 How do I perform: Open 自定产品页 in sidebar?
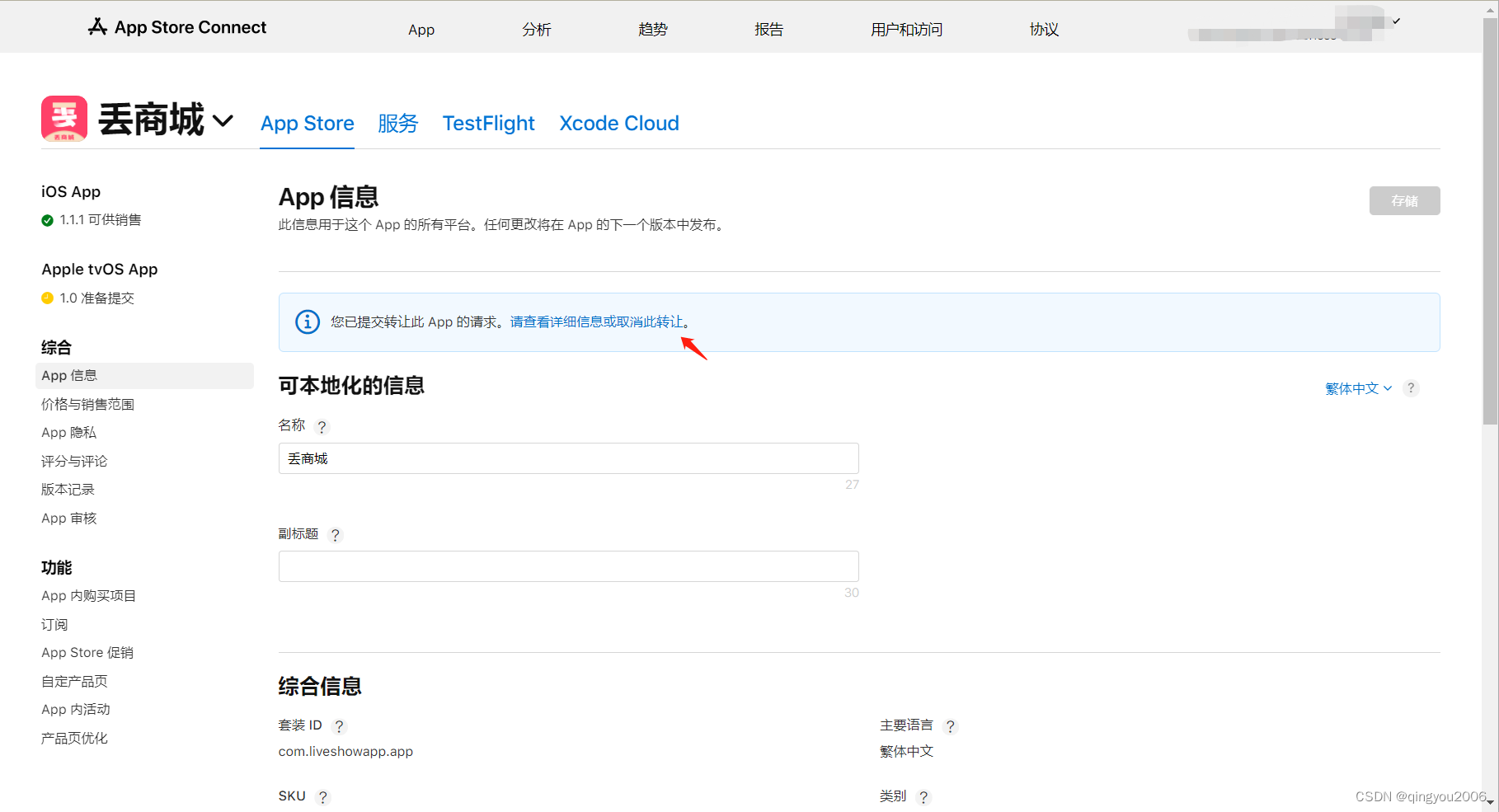[x=74, y=682]
